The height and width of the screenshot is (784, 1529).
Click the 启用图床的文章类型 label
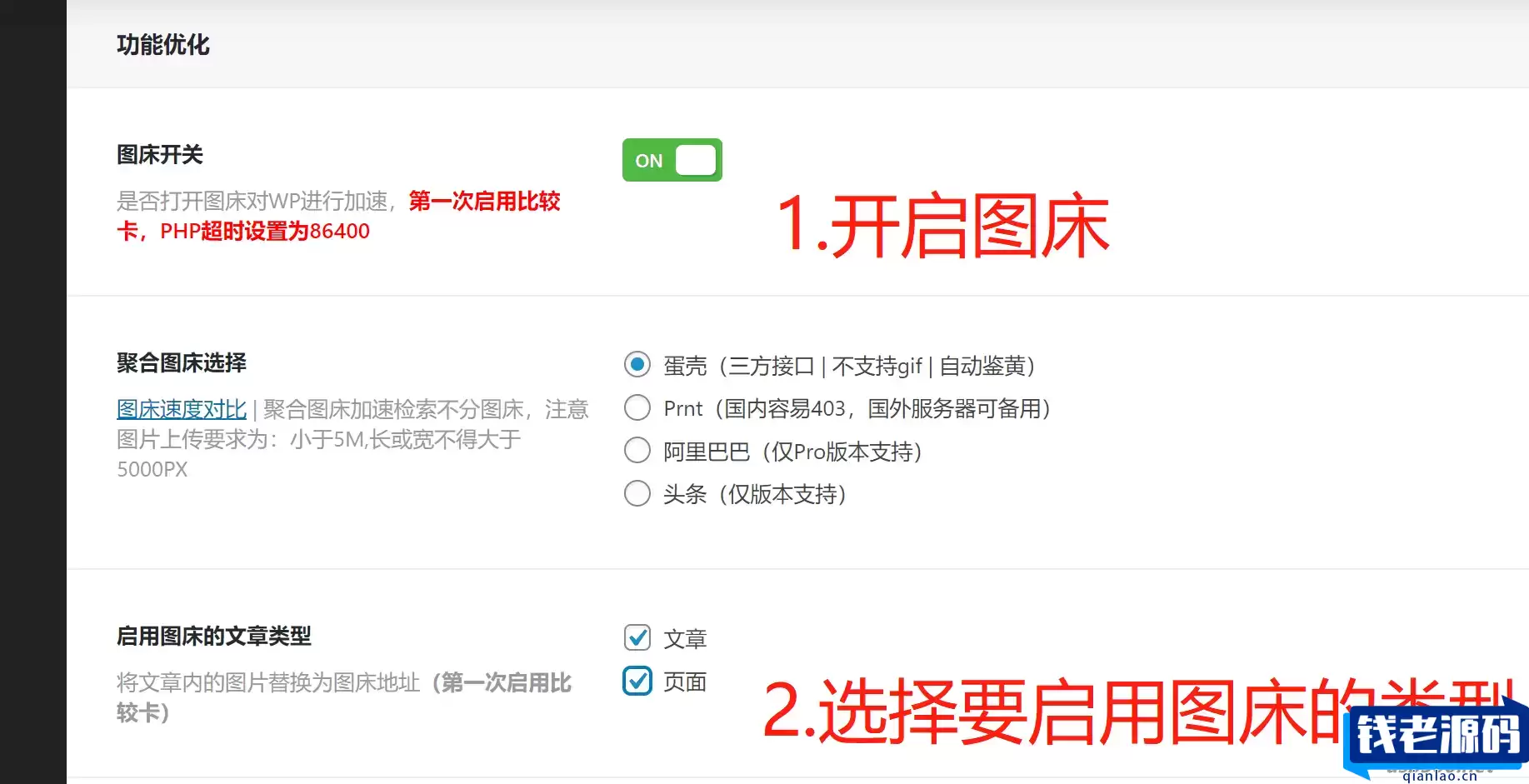click(x=214, y=637)
